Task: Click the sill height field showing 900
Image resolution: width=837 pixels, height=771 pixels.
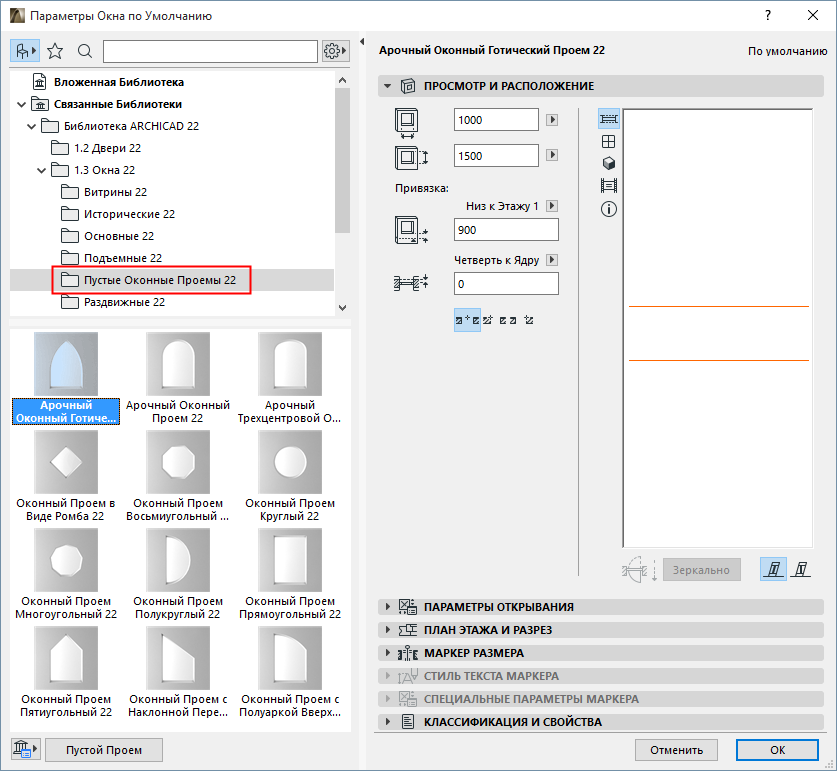Action: coord(506,230)
